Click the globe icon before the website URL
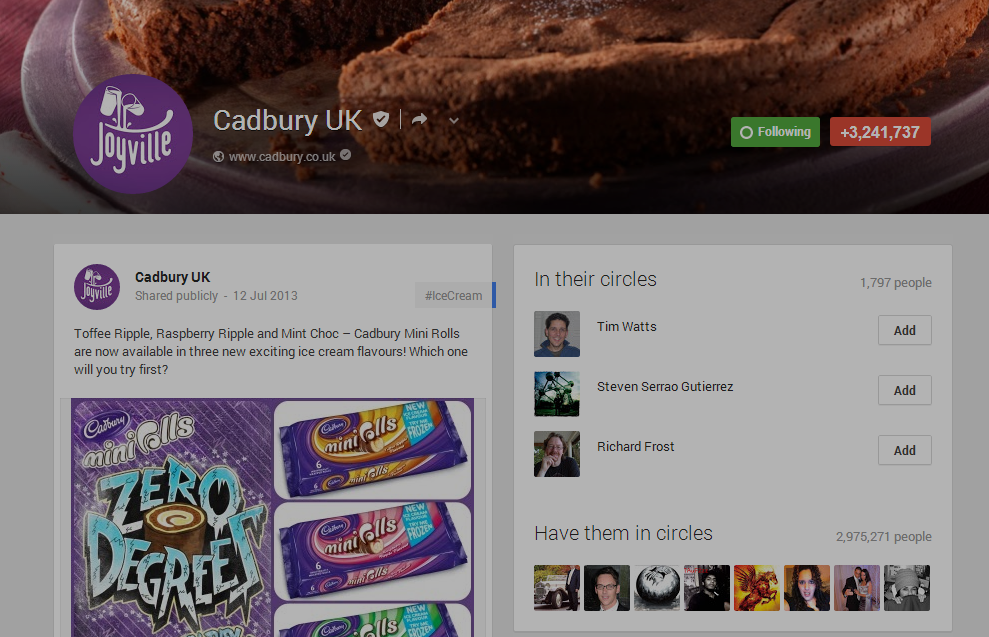 coord(218,156)
